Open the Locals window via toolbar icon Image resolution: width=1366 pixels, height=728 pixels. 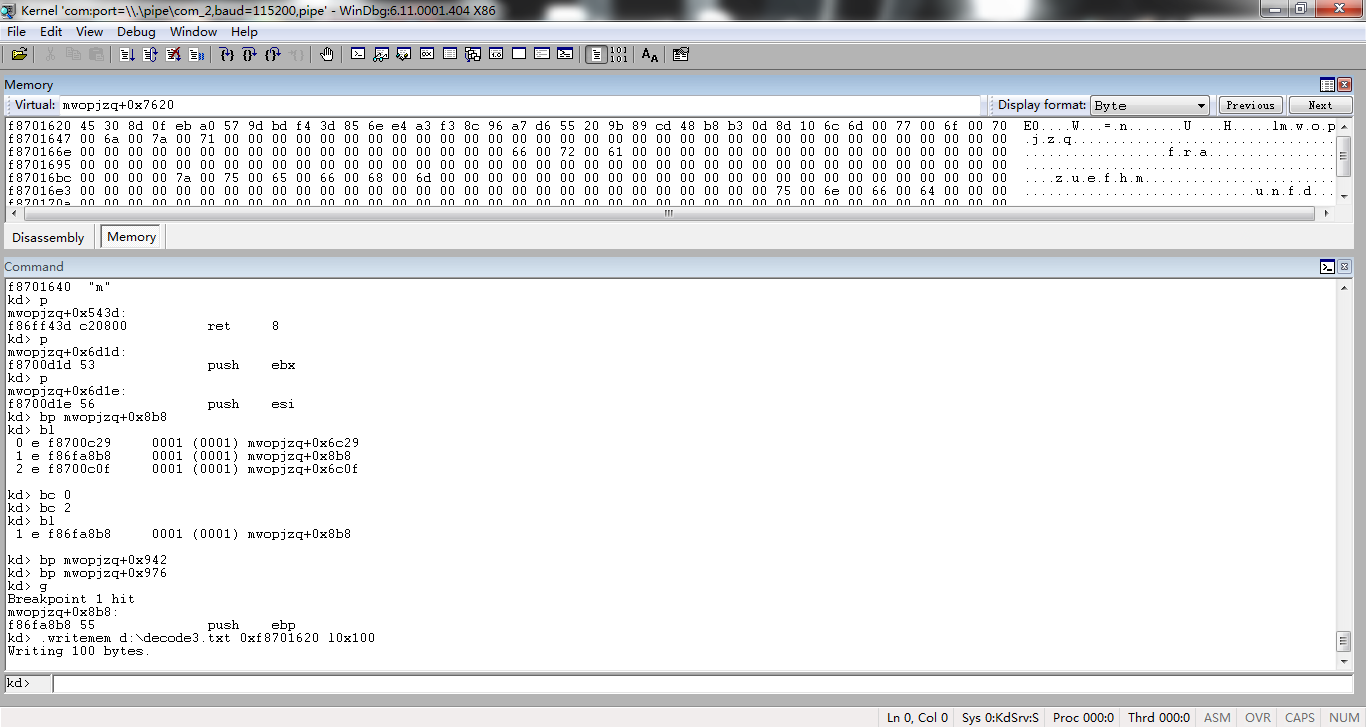404,54
